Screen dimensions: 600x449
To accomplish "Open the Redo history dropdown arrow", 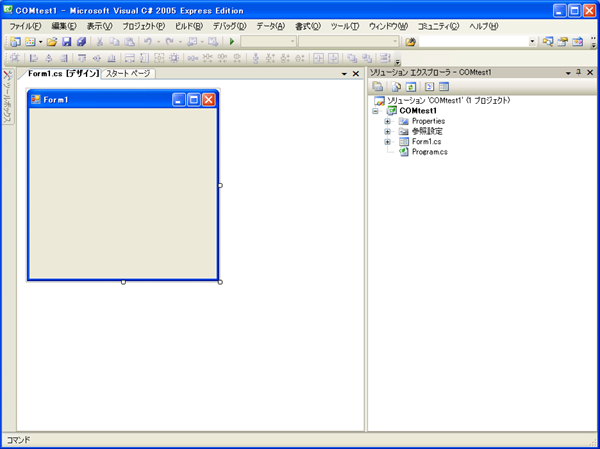I will (180, 42).
